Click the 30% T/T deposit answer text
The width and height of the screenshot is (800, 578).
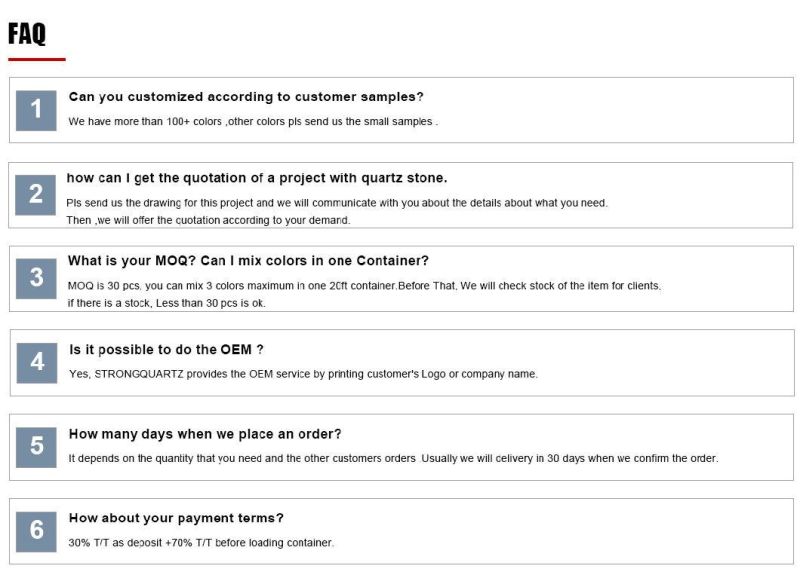tap(201, 543)
